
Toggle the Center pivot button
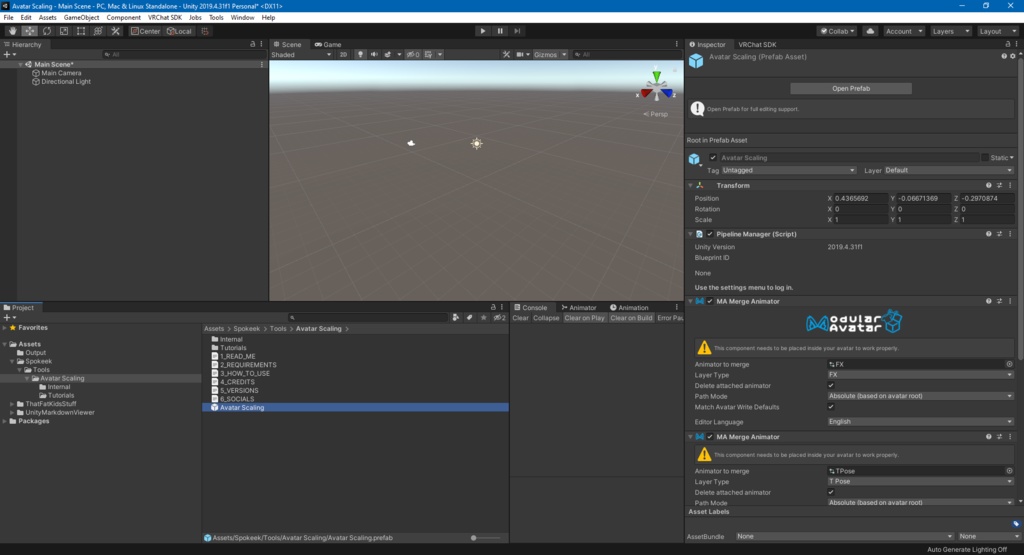click(x=145, y=31)
